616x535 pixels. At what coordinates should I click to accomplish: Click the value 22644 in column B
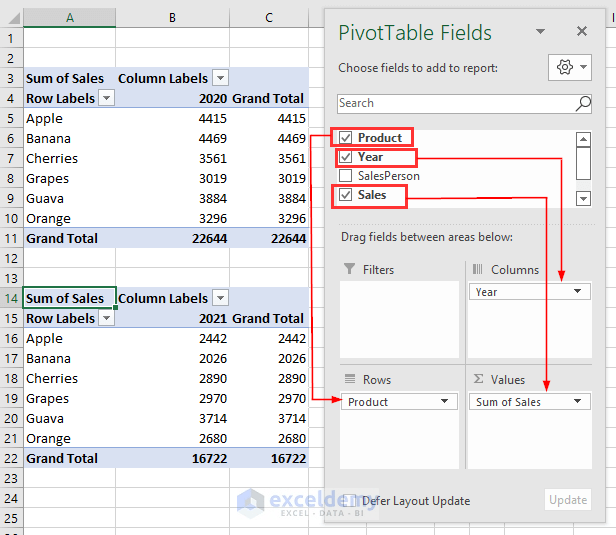(x=172, y=238)
